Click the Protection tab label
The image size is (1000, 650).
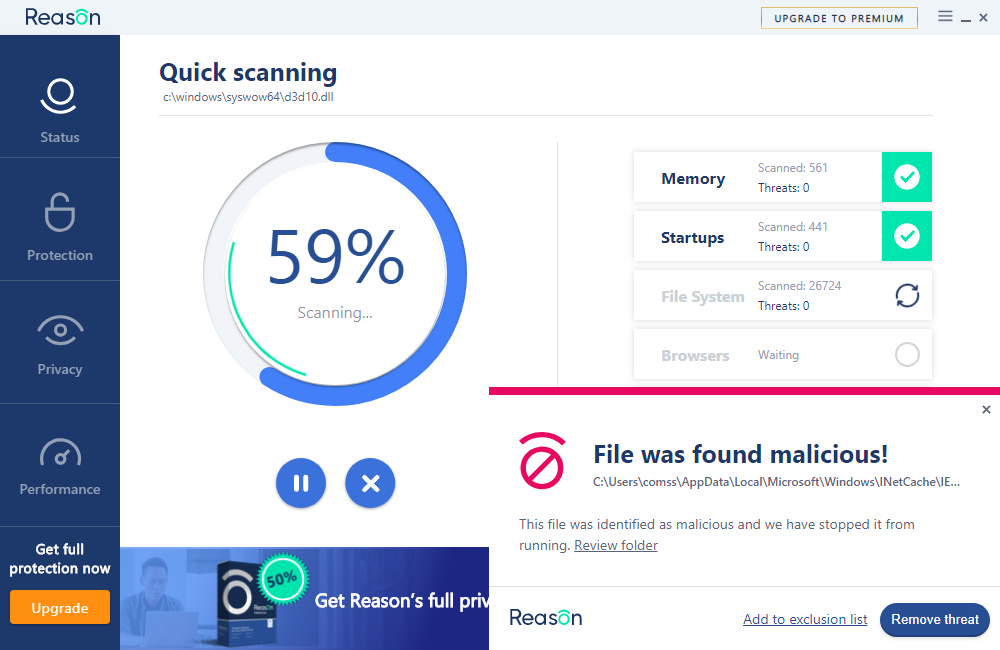pos(60,255)
